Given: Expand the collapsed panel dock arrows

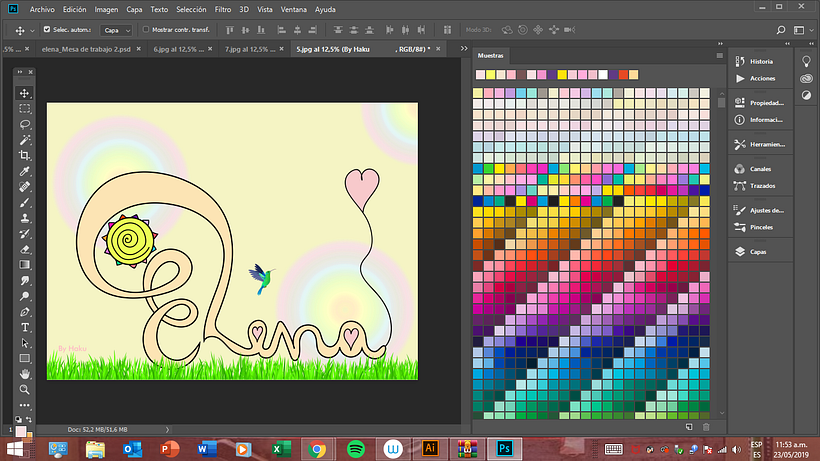Looking at the screenshot, I should click(788, 44).
